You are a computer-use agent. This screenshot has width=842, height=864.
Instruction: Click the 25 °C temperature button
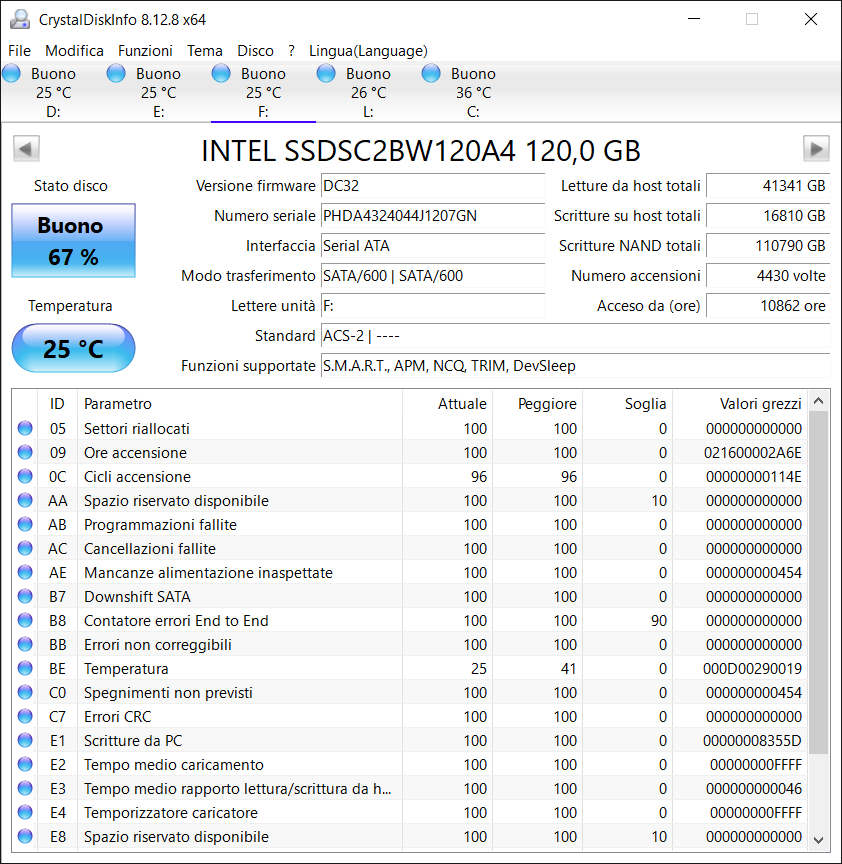pos(73,348)
